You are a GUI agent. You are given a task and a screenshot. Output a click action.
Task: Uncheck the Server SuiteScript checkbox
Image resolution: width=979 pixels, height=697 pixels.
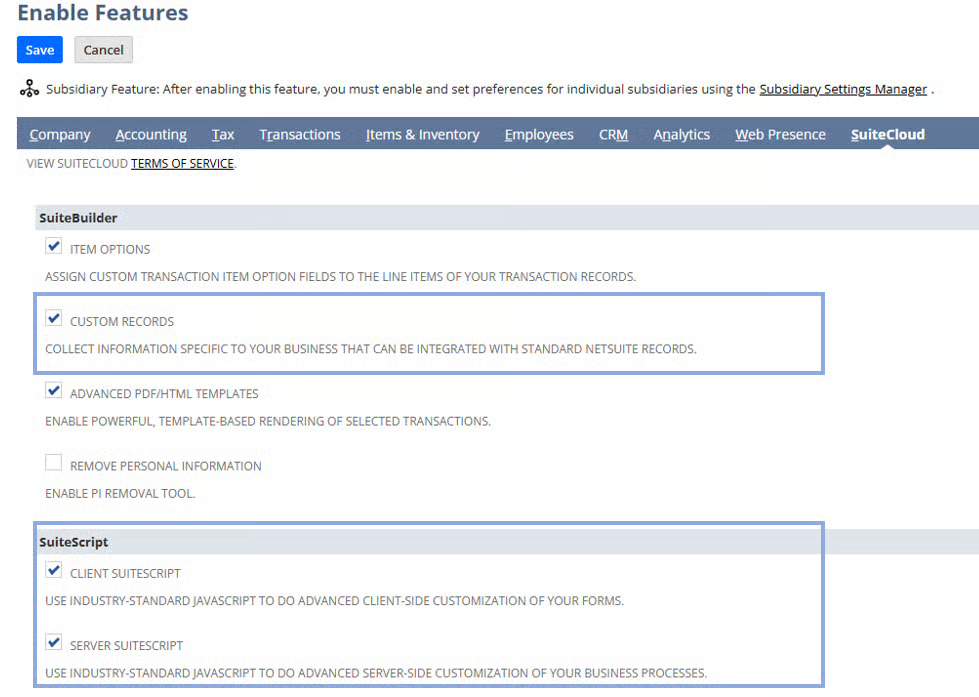[54, 643]
